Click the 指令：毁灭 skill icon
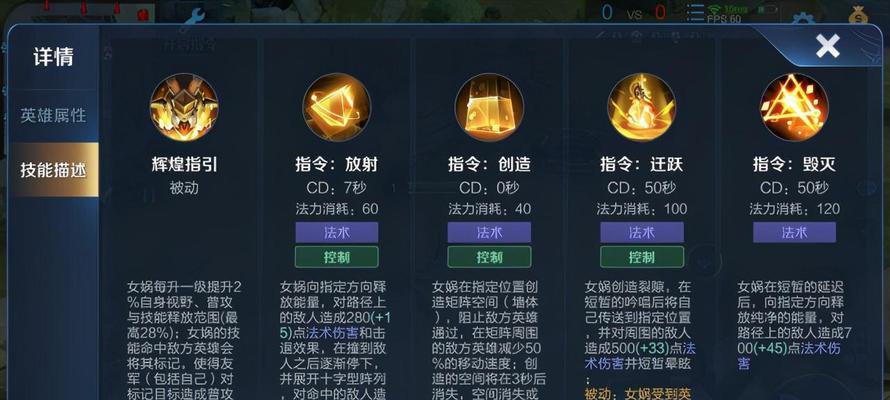 794,107
